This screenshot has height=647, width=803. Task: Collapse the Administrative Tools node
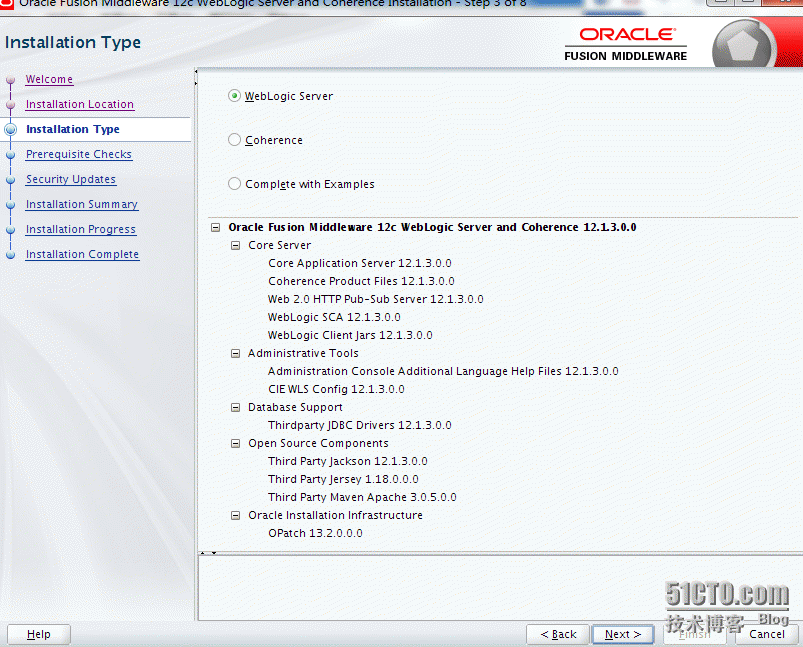point(236,353)
